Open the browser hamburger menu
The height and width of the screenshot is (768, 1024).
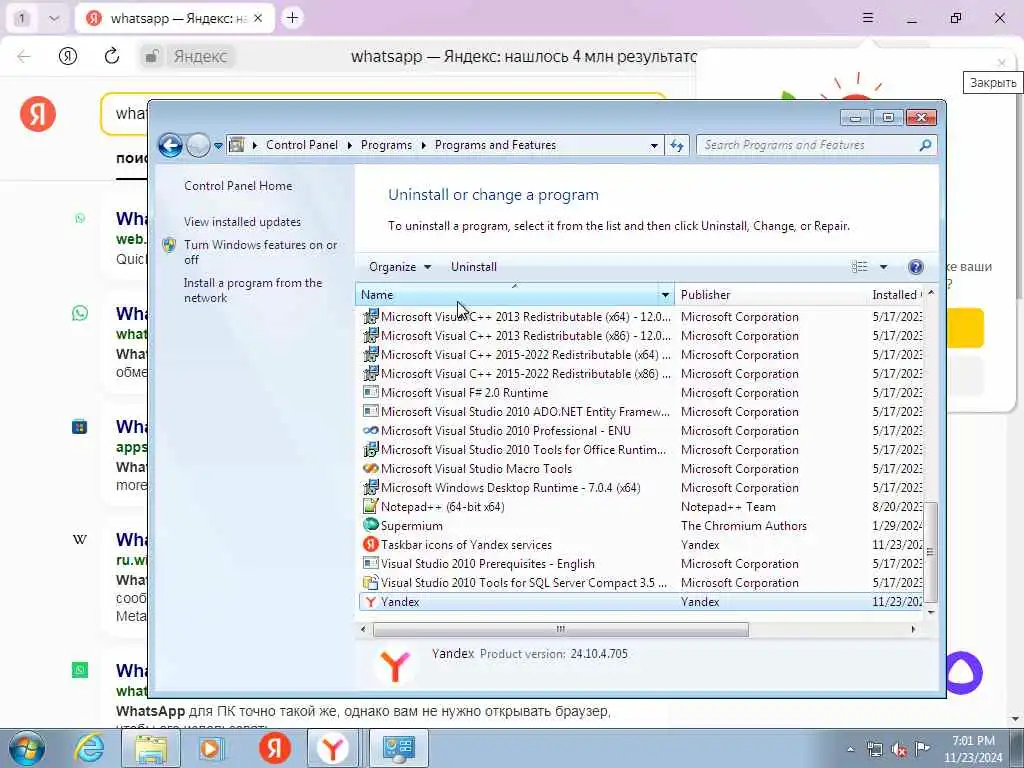tap(867, 18)
